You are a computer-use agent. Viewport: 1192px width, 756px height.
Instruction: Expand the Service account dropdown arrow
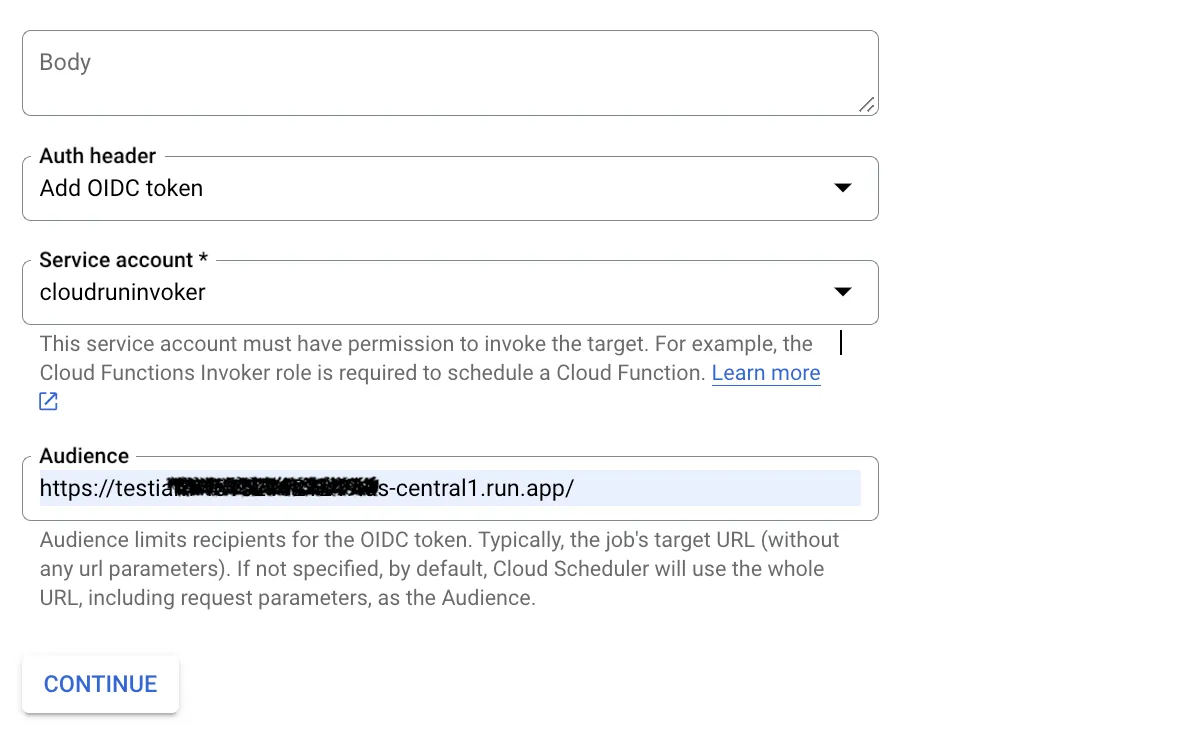pos(842,292)
